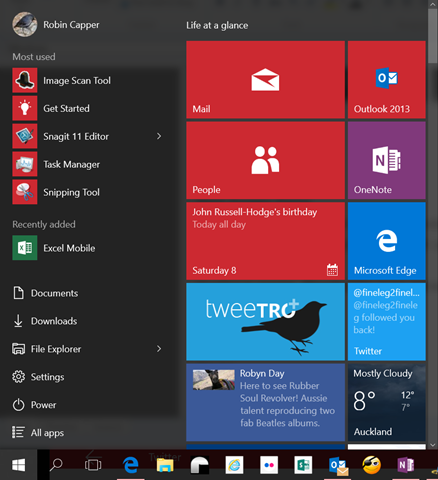Image resolution: width=438 pixels, height=480 pixels.
Task: Expand Snagit 11 Editor jump list arrow
Action: click(159, 136)
